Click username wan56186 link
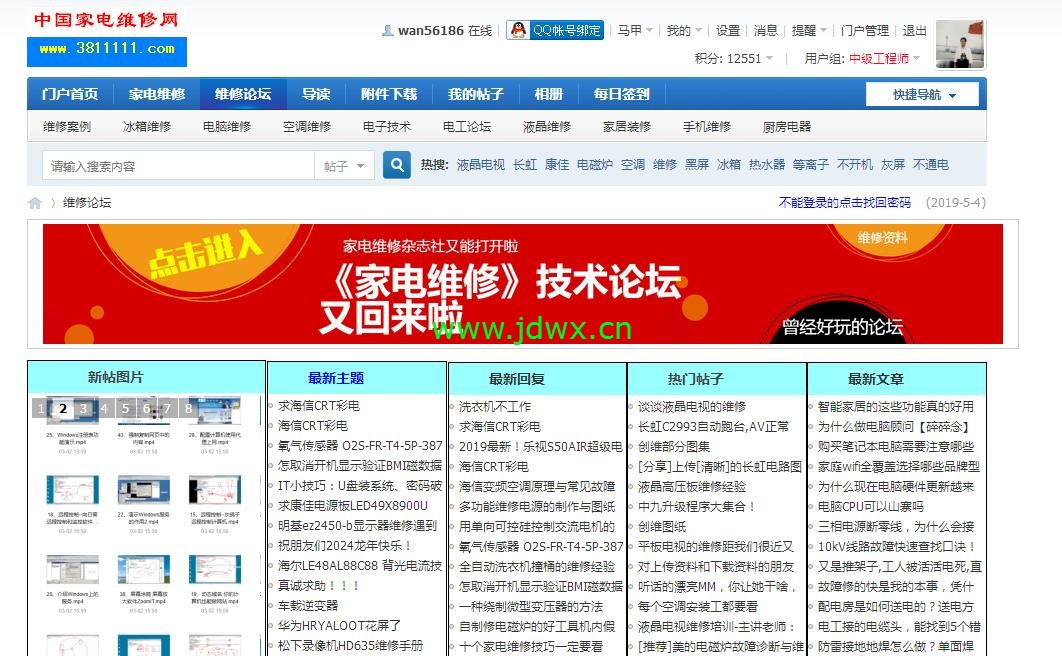The image size is (1062, 656). pos(431,30)
